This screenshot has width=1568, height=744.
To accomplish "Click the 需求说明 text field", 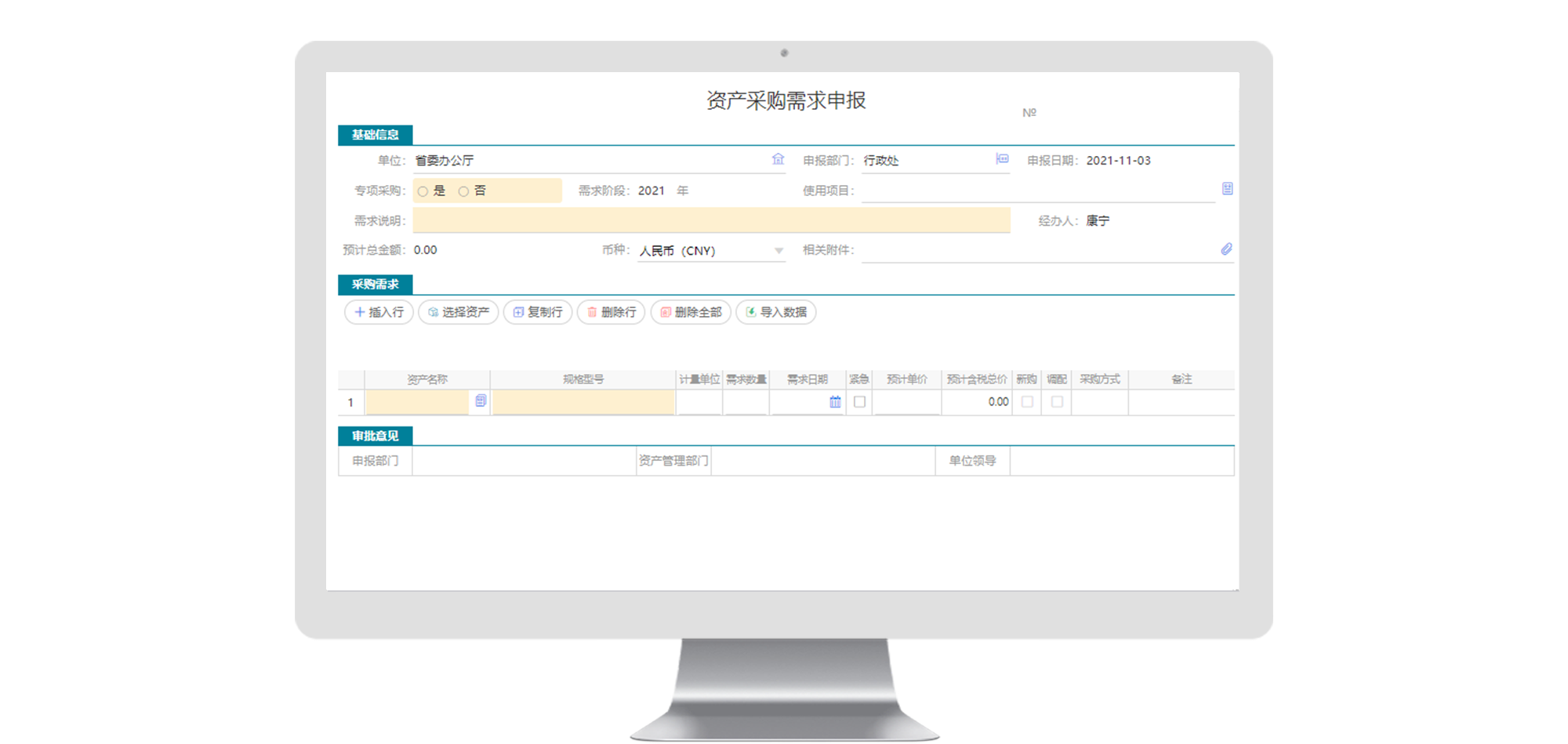I will pyautogui.click(x=711, y=220).
